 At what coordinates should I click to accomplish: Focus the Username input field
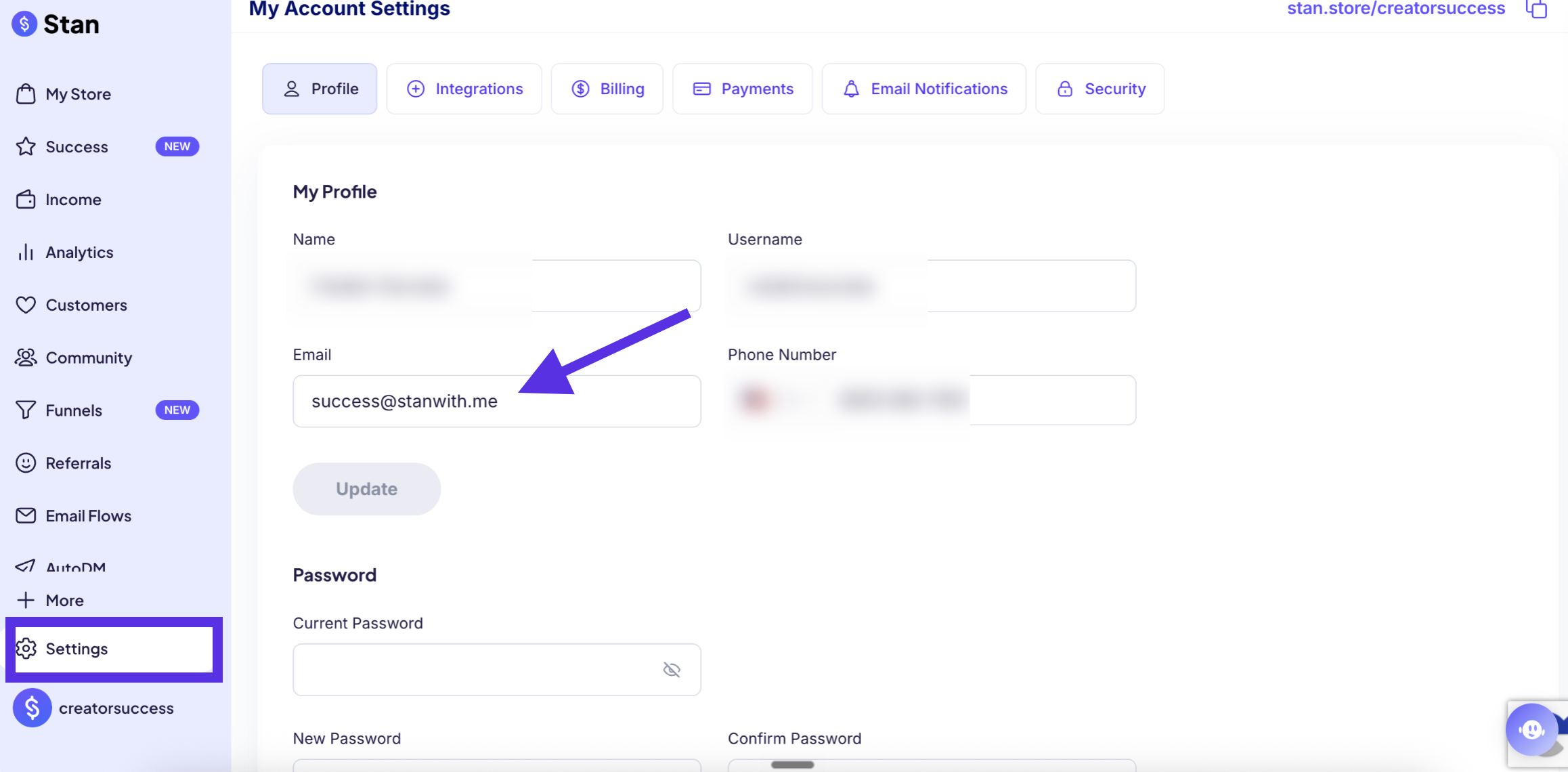click(x=932, y=286)
